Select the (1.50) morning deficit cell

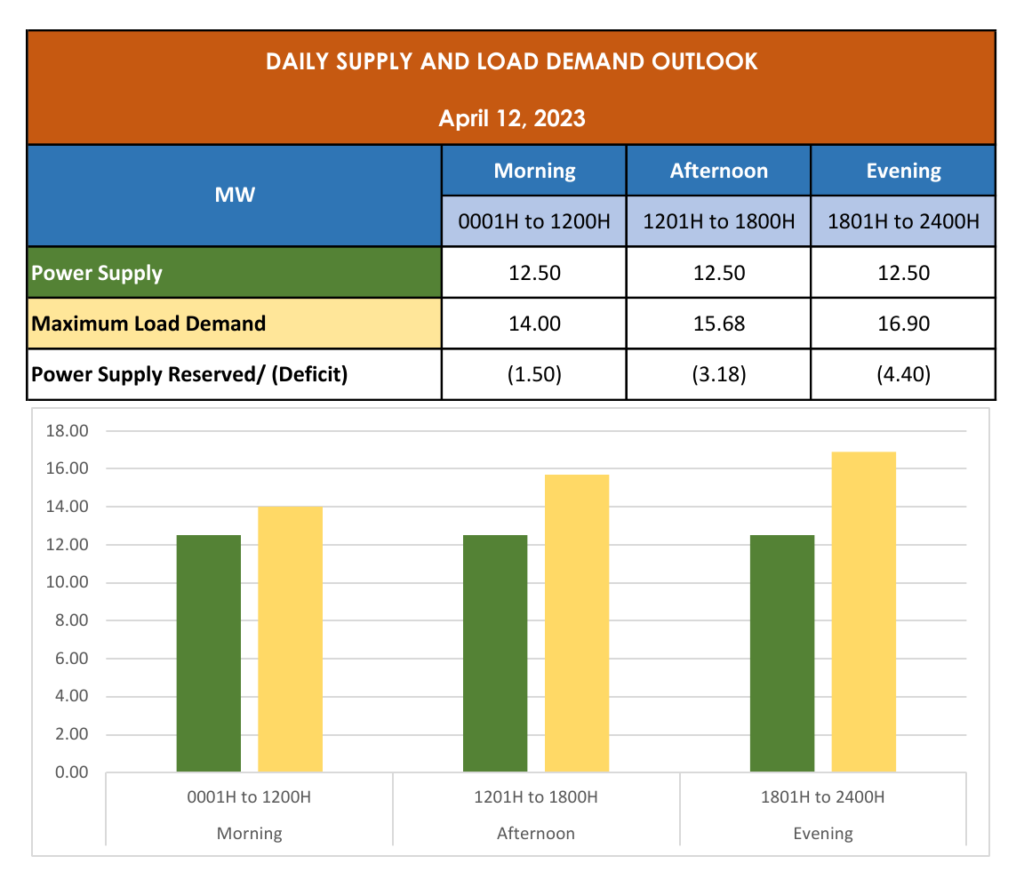[x=534, y=375]
